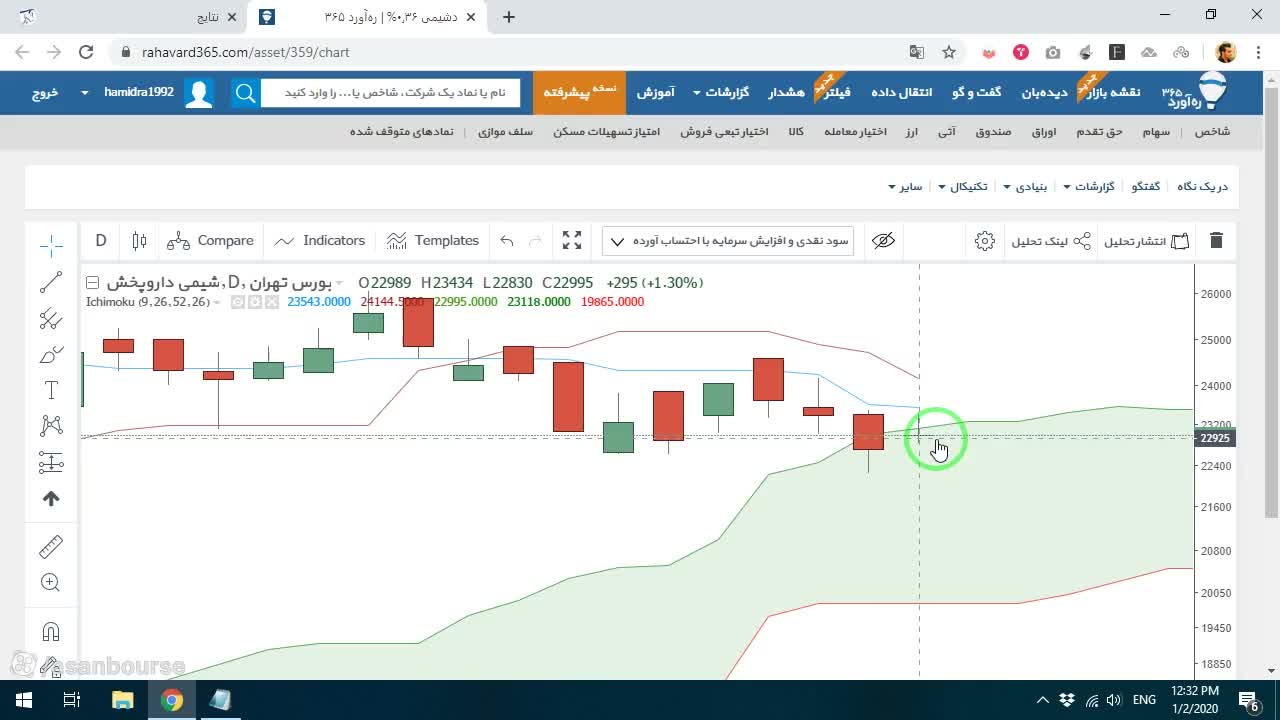The width and height of the screenshot is (1280, 720).
Task: Expand the symbol title dropdown arrow
Action: (x=339, y=283)
